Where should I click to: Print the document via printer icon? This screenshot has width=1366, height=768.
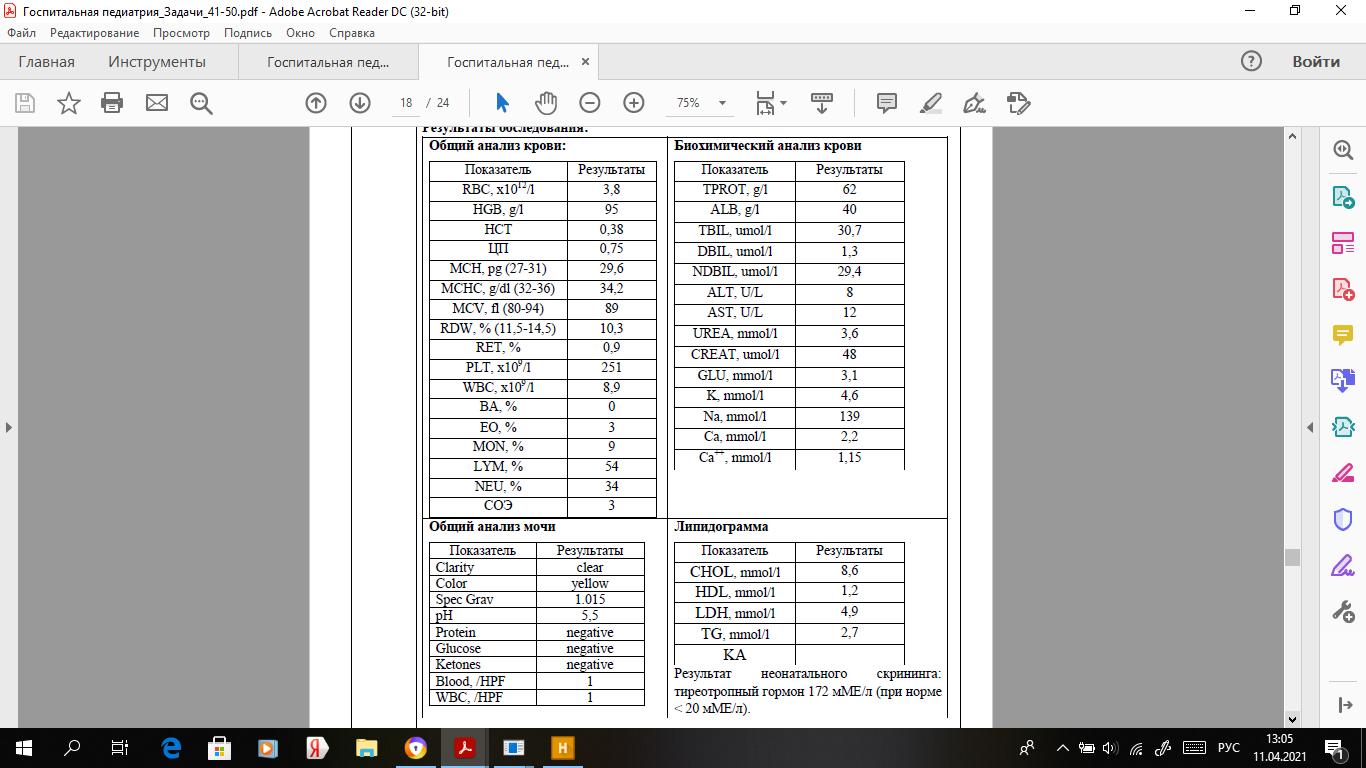[x=112, y=103]
